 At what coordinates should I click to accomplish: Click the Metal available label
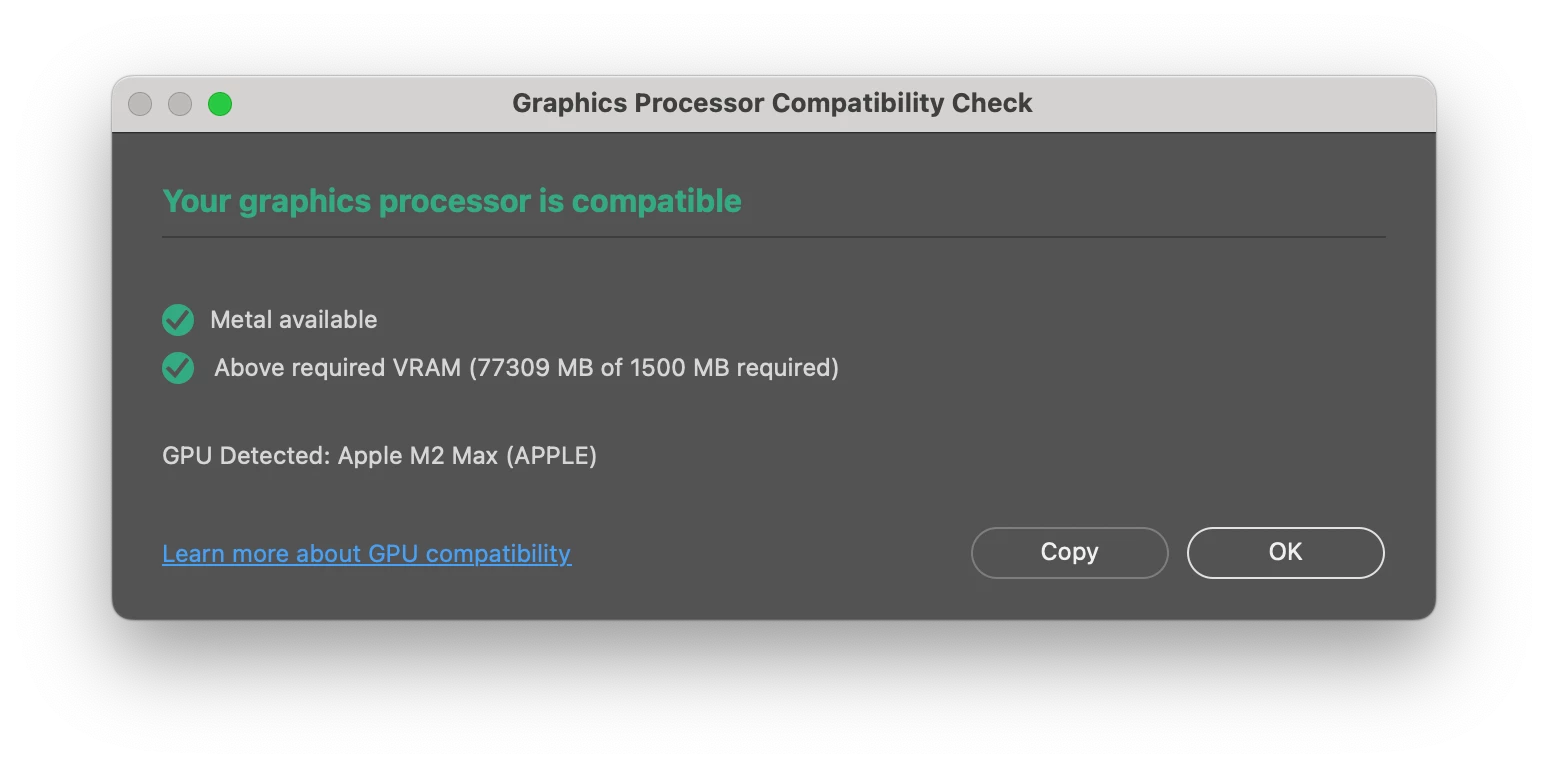click(x=294, y=320)
